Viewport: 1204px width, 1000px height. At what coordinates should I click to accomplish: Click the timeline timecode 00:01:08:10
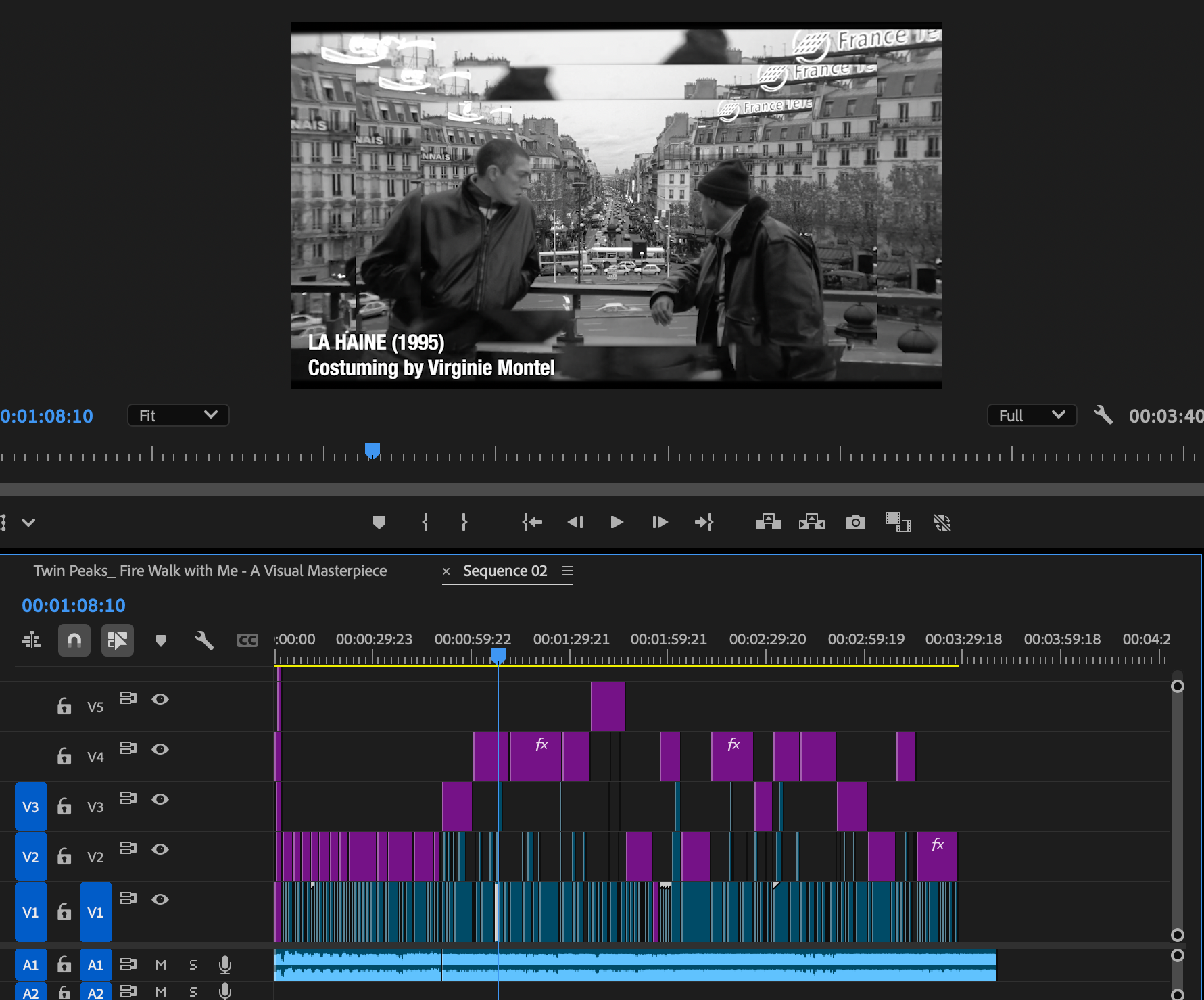74,605
